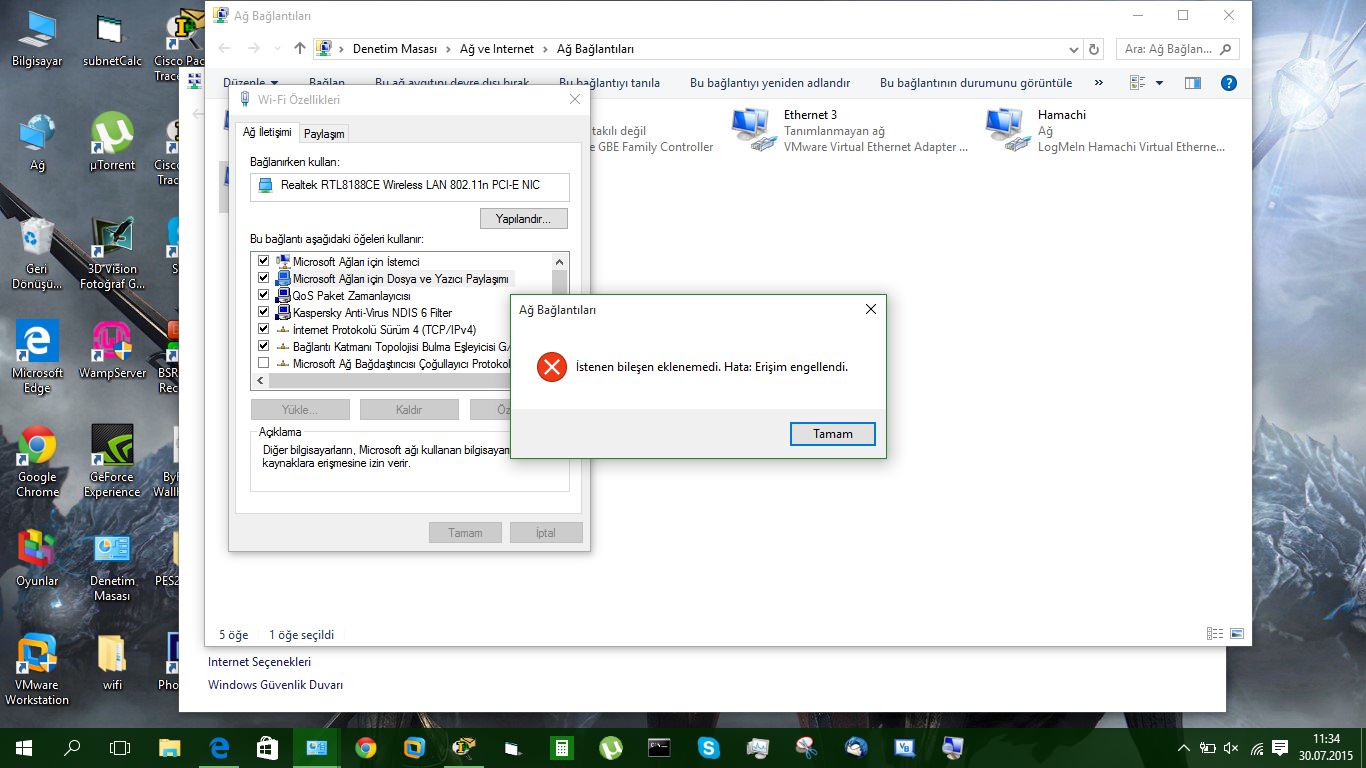Select the Hamachi network adapter icon
This screenshot has height=768, width=1366.
[x=1008, y=130]
